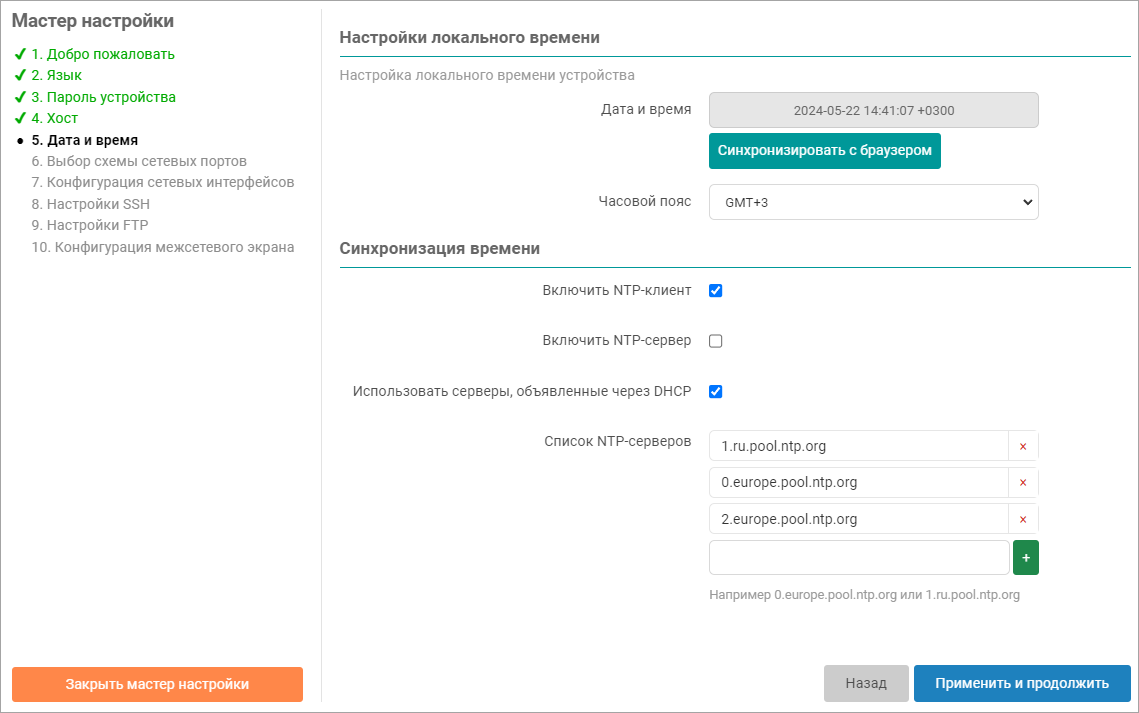Screen dimensions: 1139x713
Task: Enable the NTP server checkbox
Action: pyautogui.click(x=715, y=341)
